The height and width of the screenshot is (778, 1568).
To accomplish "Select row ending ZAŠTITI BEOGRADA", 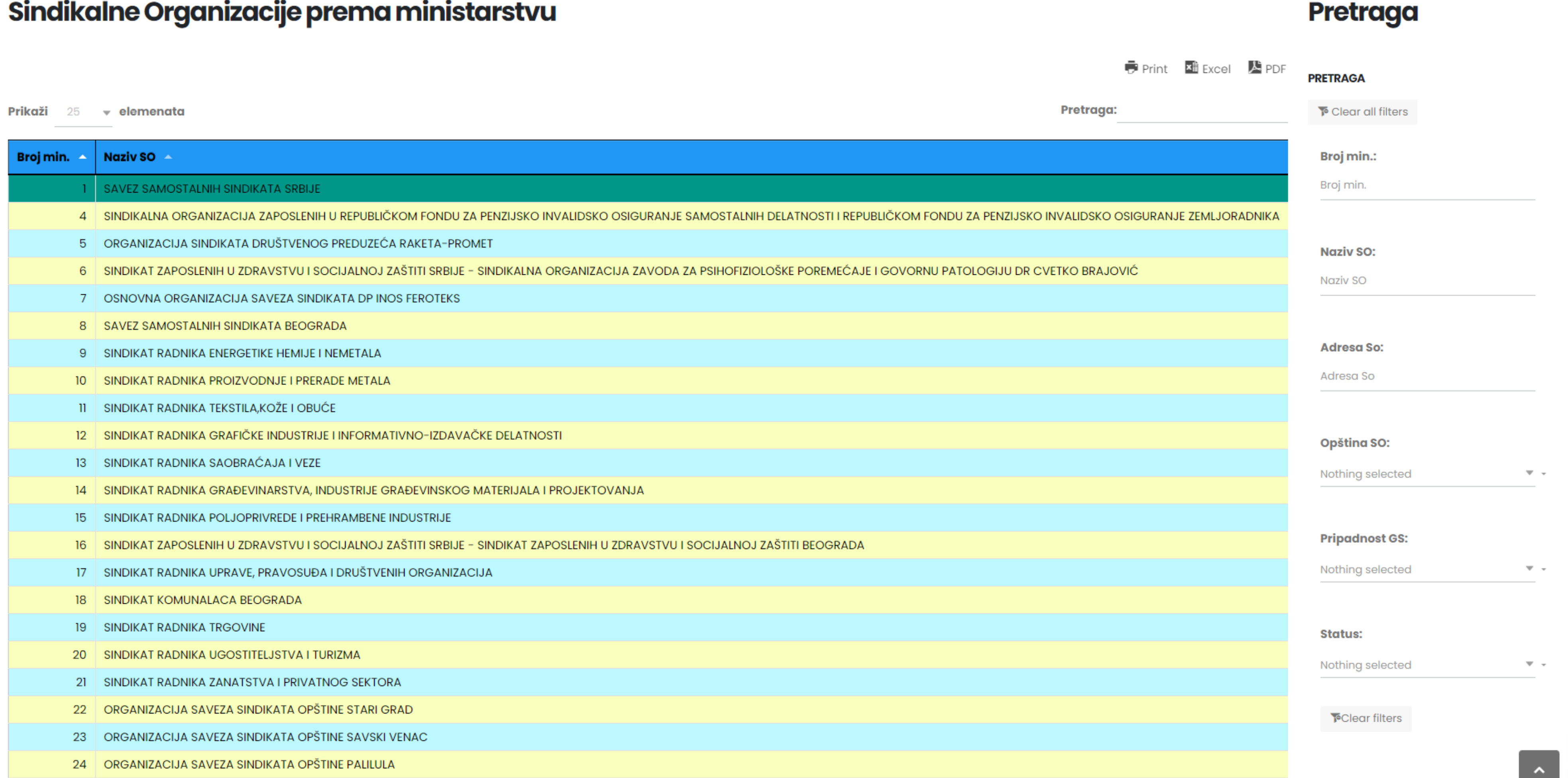I will pos(648,545).
